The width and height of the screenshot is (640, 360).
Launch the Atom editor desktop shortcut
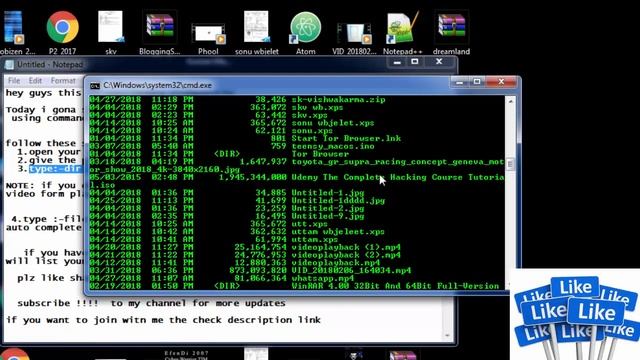click(305, 32)
